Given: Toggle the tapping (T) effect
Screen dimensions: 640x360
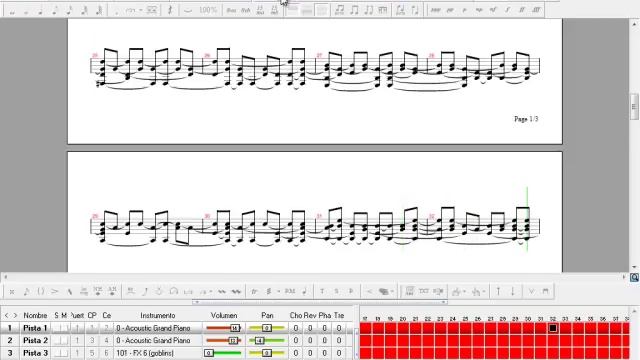Looking at the screenshot, I should pos(322,291).
